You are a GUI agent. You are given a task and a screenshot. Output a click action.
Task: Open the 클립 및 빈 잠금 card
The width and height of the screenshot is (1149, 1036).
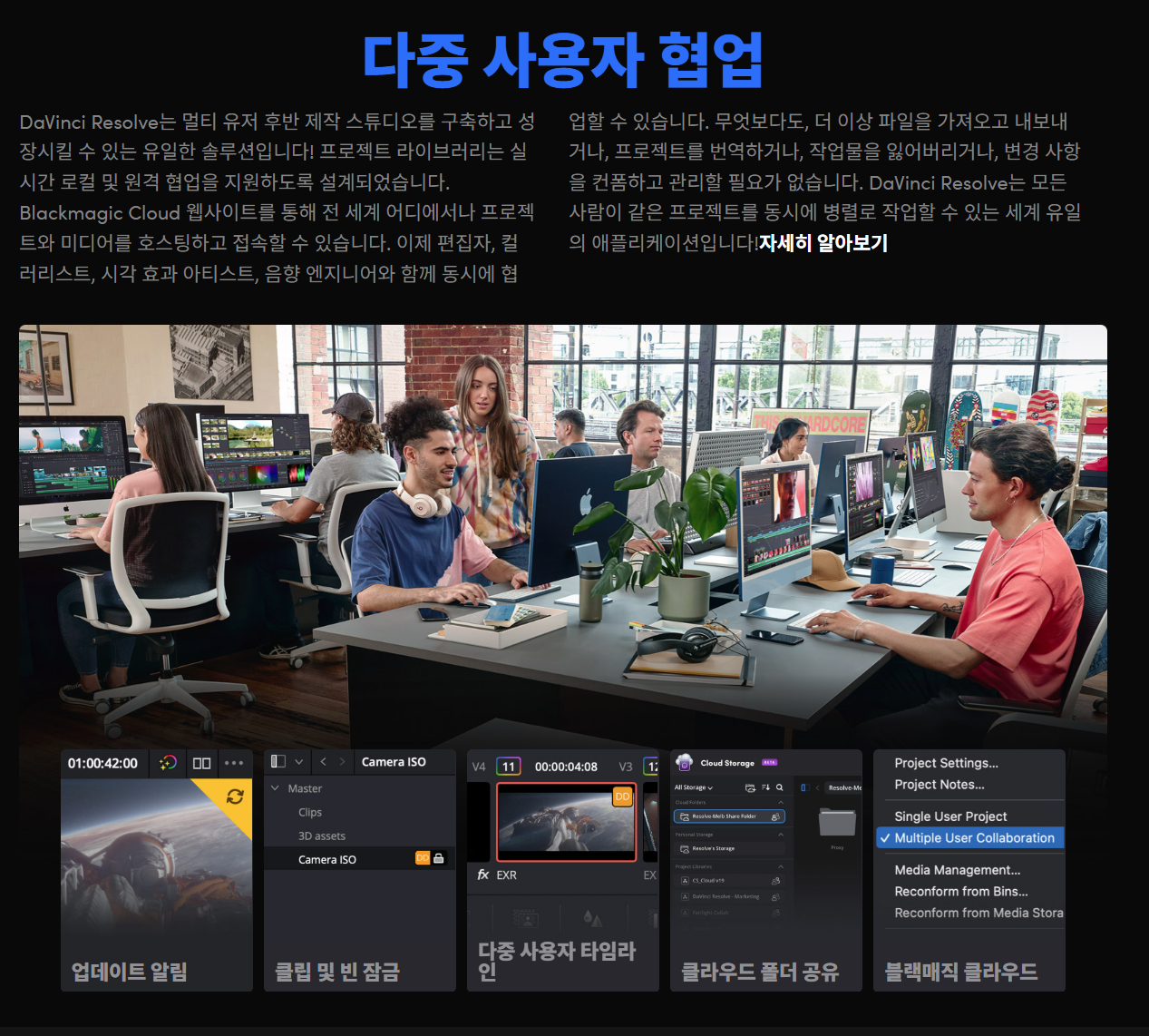coord(360,870)
